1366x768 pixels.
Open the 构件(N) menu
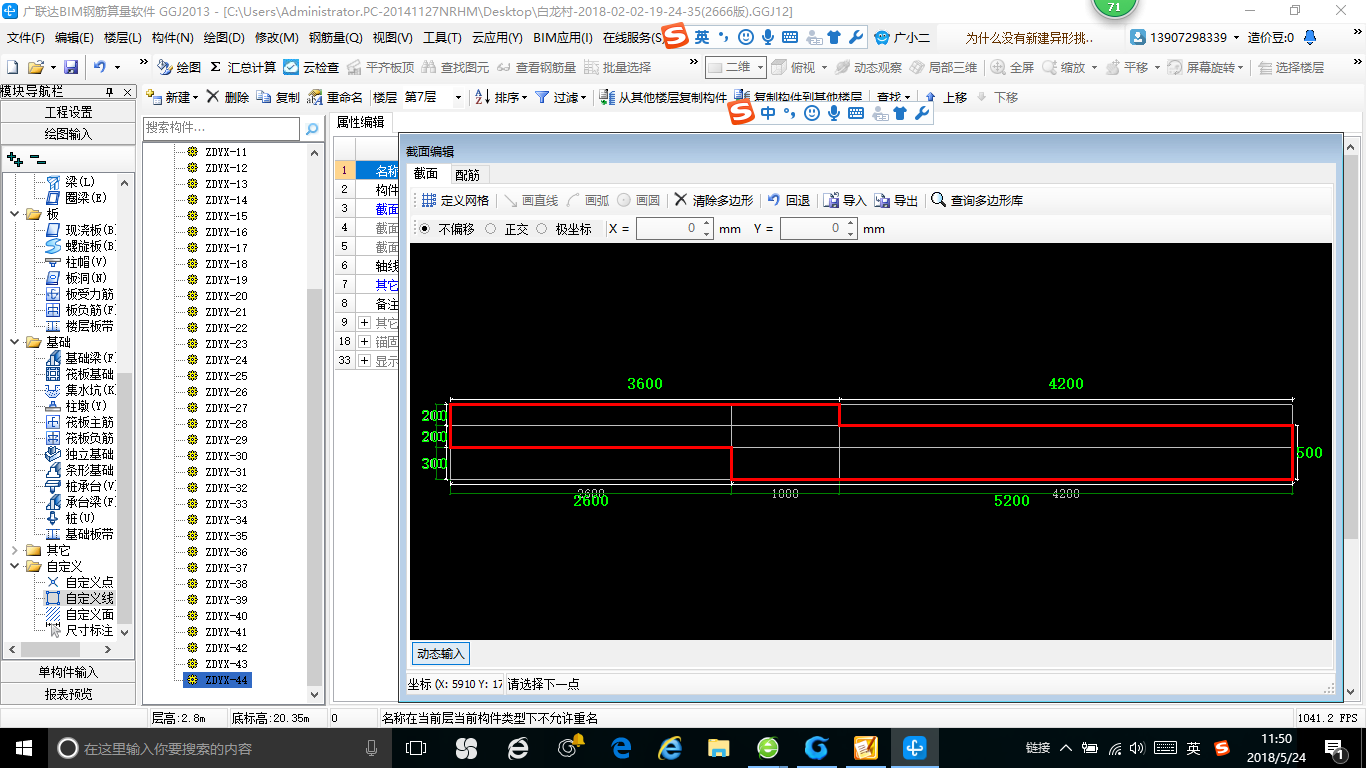click(173, 38)
